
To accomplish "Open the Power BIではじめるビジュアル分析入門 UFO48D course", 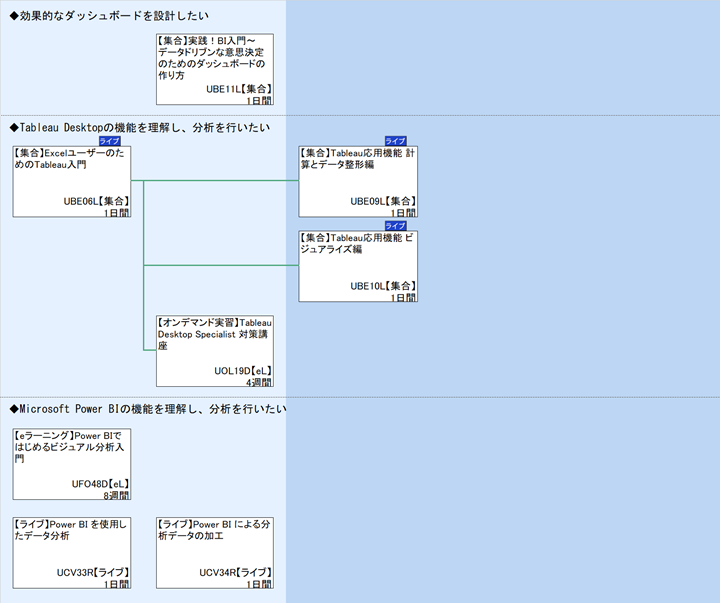I will pyautogui.click(x=72, y=464).
